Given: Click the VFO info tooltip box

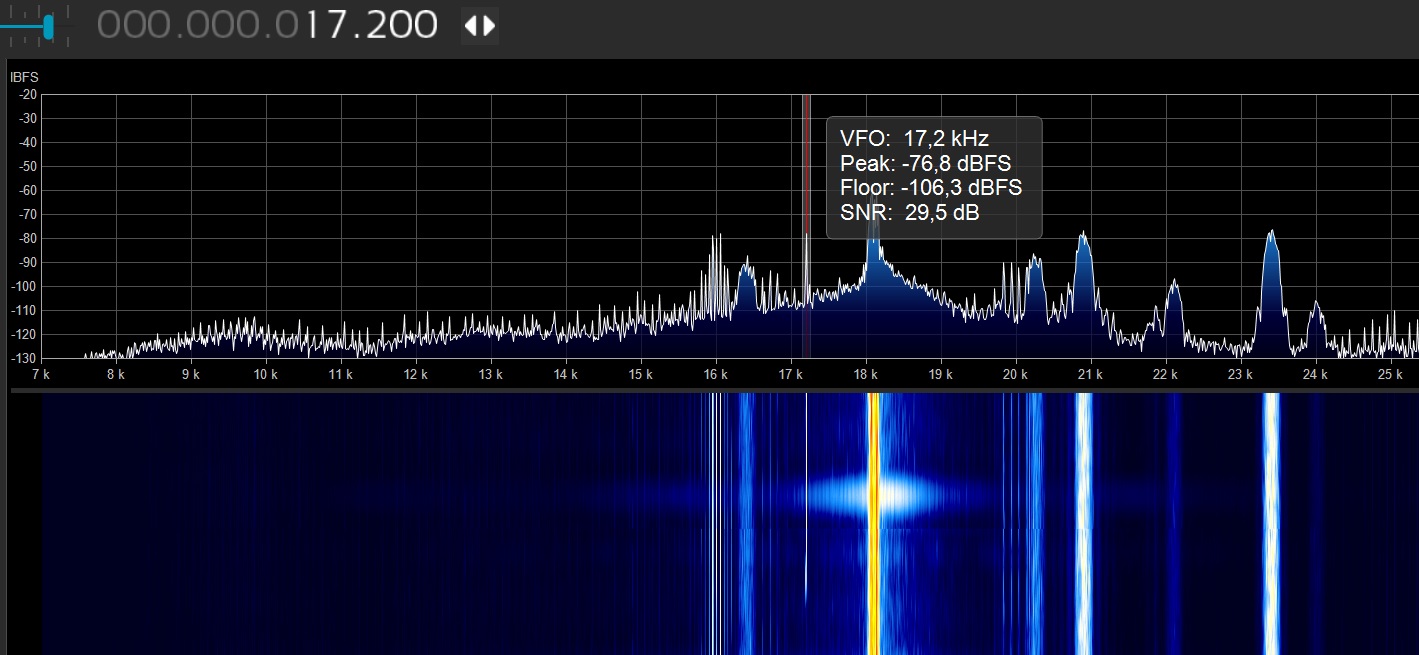Looking at the screenshot, I should click(934, 177).
